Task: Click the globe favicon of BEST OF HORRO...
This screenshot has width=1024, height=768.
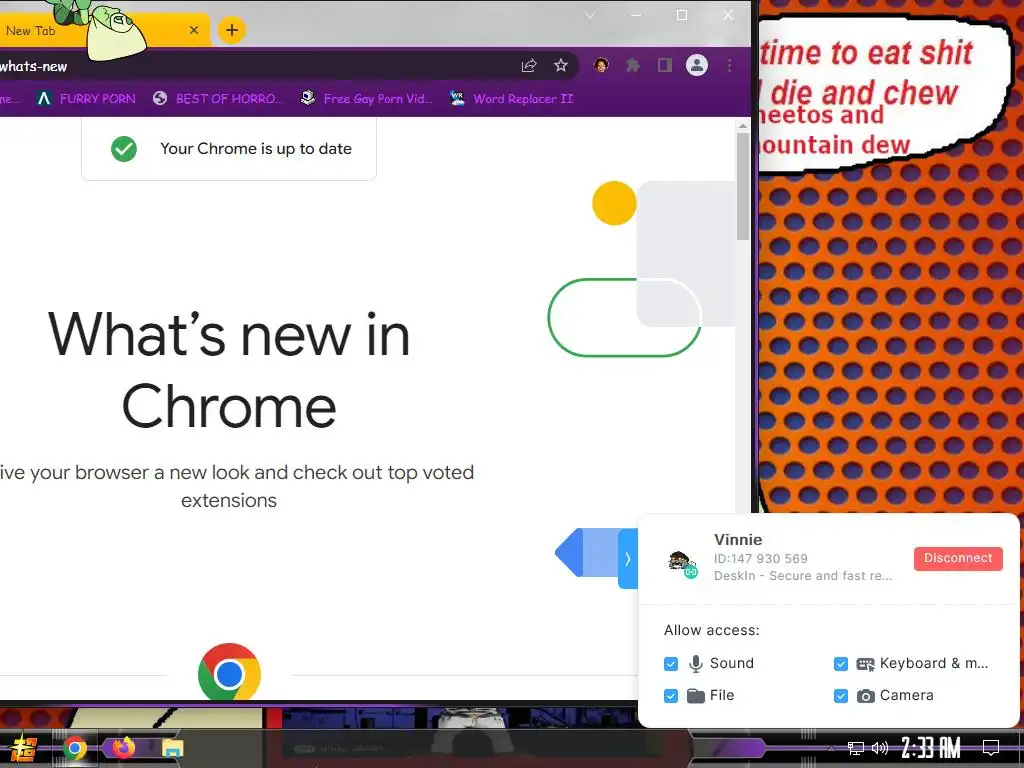Action: coord(160,99)
